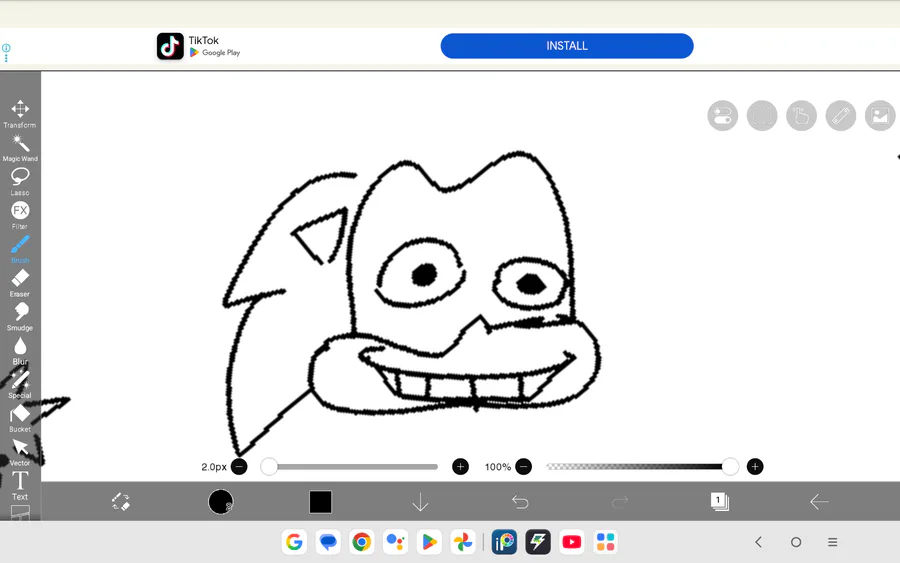Screen dimensions: 900x563
Task: Go back with the left arrow
Action: tap(819, 502)
